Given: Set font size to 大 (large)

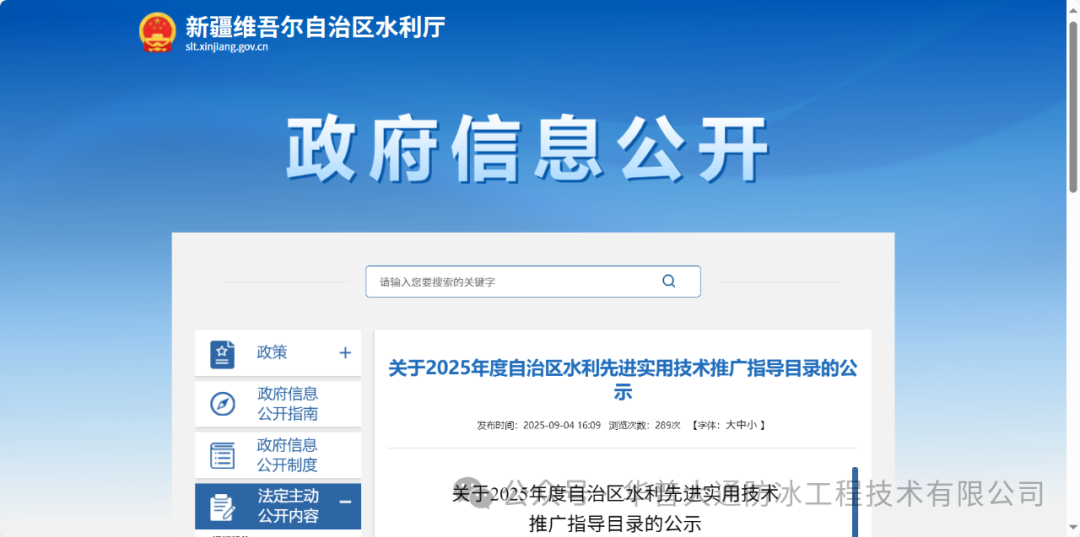Looking at the screenshot, I should 731,425.
